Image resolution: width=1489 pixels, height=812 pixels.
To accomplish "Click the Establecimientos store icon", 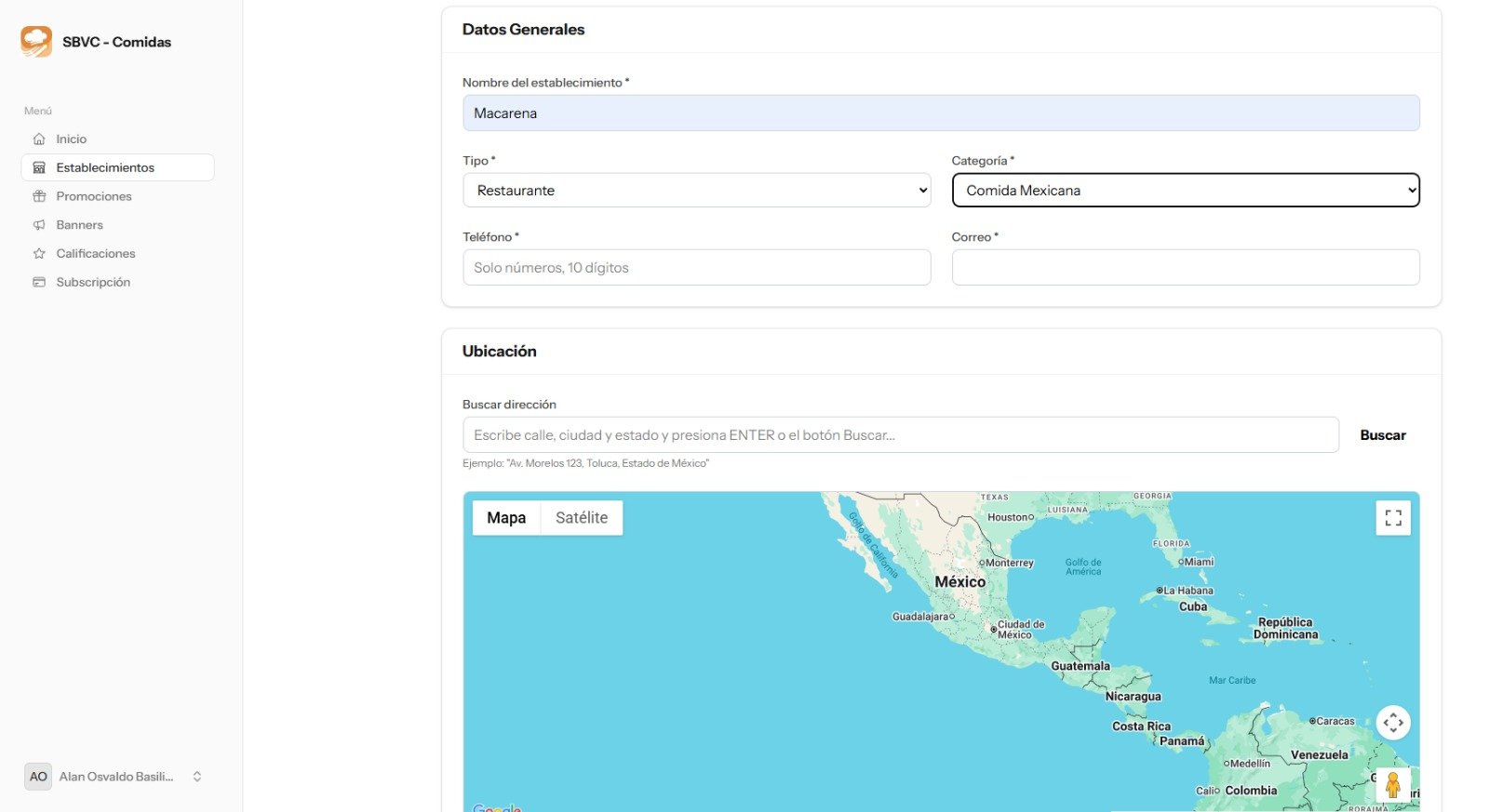I will [39, 167].
